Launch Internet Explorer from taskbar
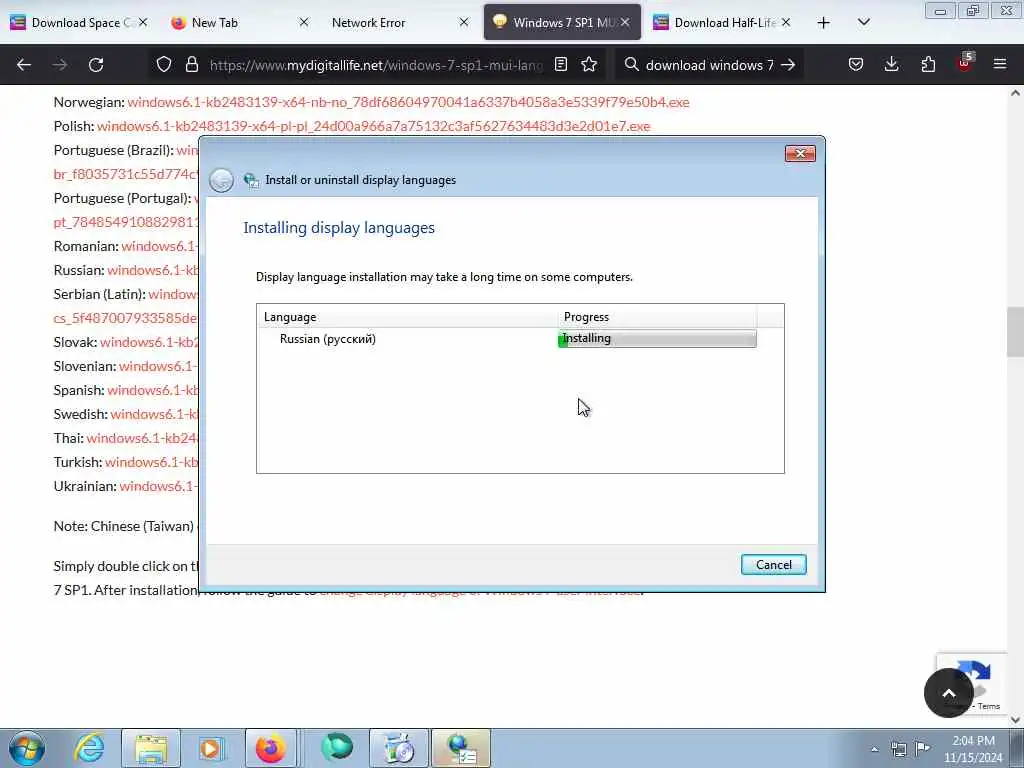 coord(89,748)
